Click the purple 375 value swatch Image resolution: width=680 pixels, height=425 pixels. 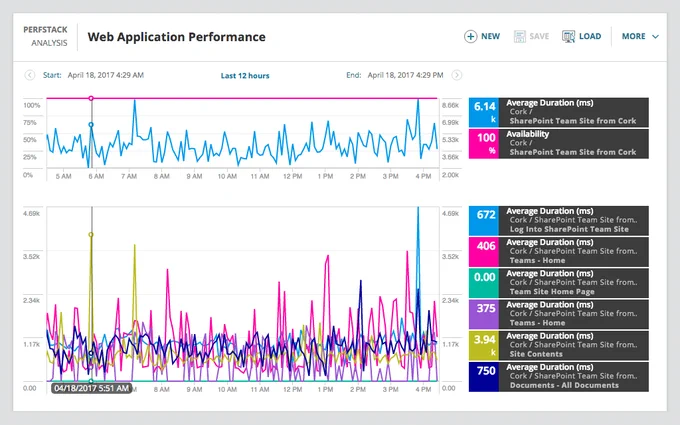[484, 314]
